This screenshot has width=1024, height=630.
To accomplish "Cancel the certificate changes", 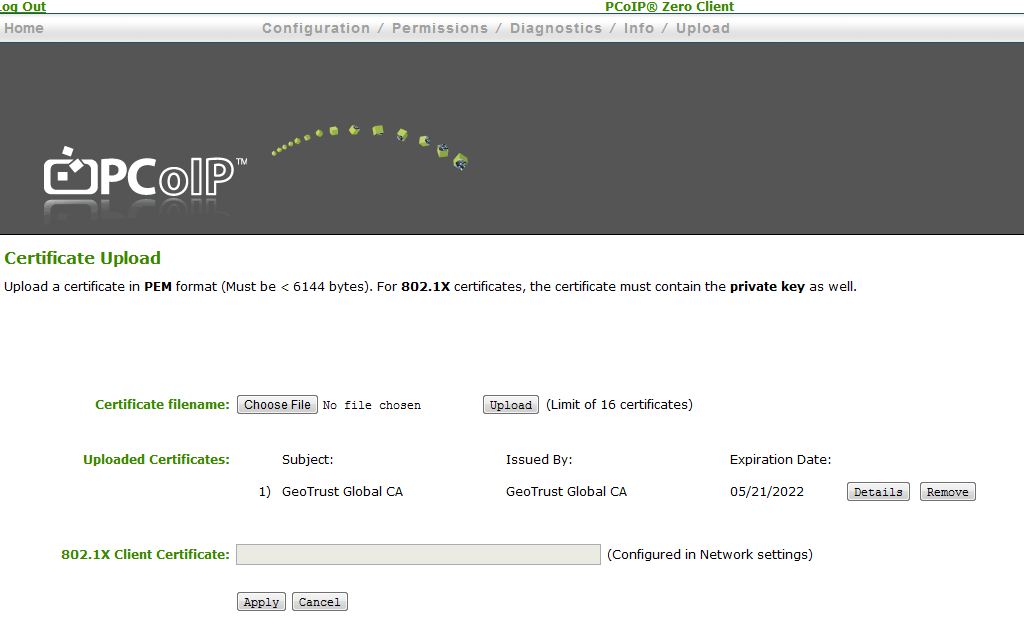I will click(x=319, y=601).
